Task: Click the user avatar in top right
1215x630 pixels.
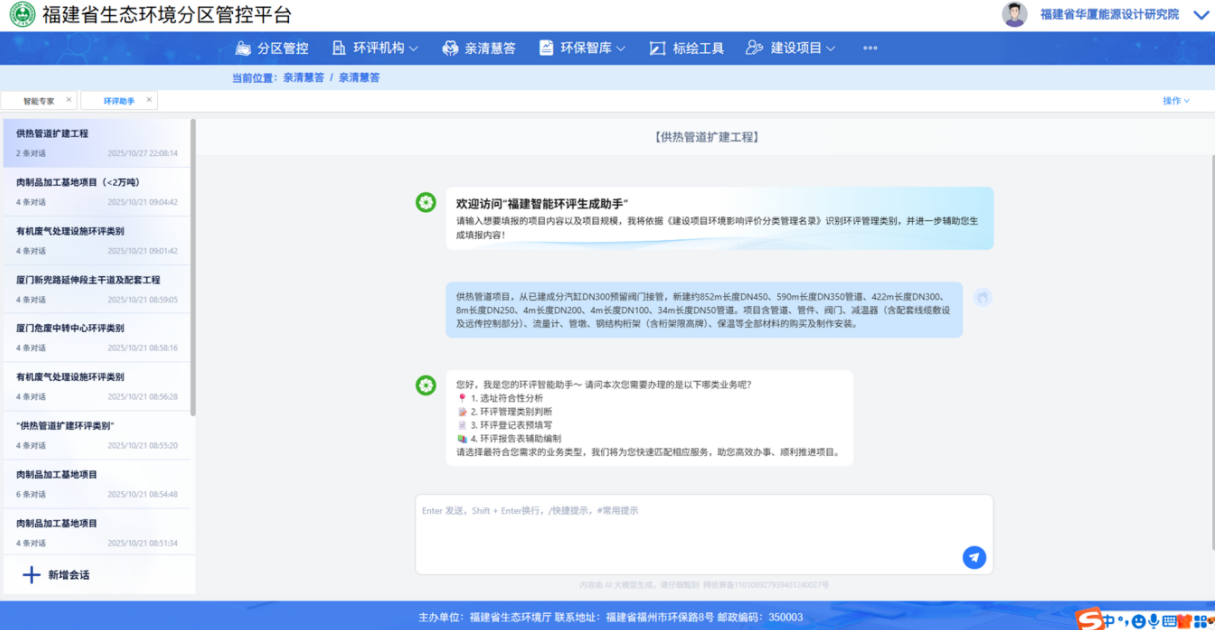Action: 1014,14
